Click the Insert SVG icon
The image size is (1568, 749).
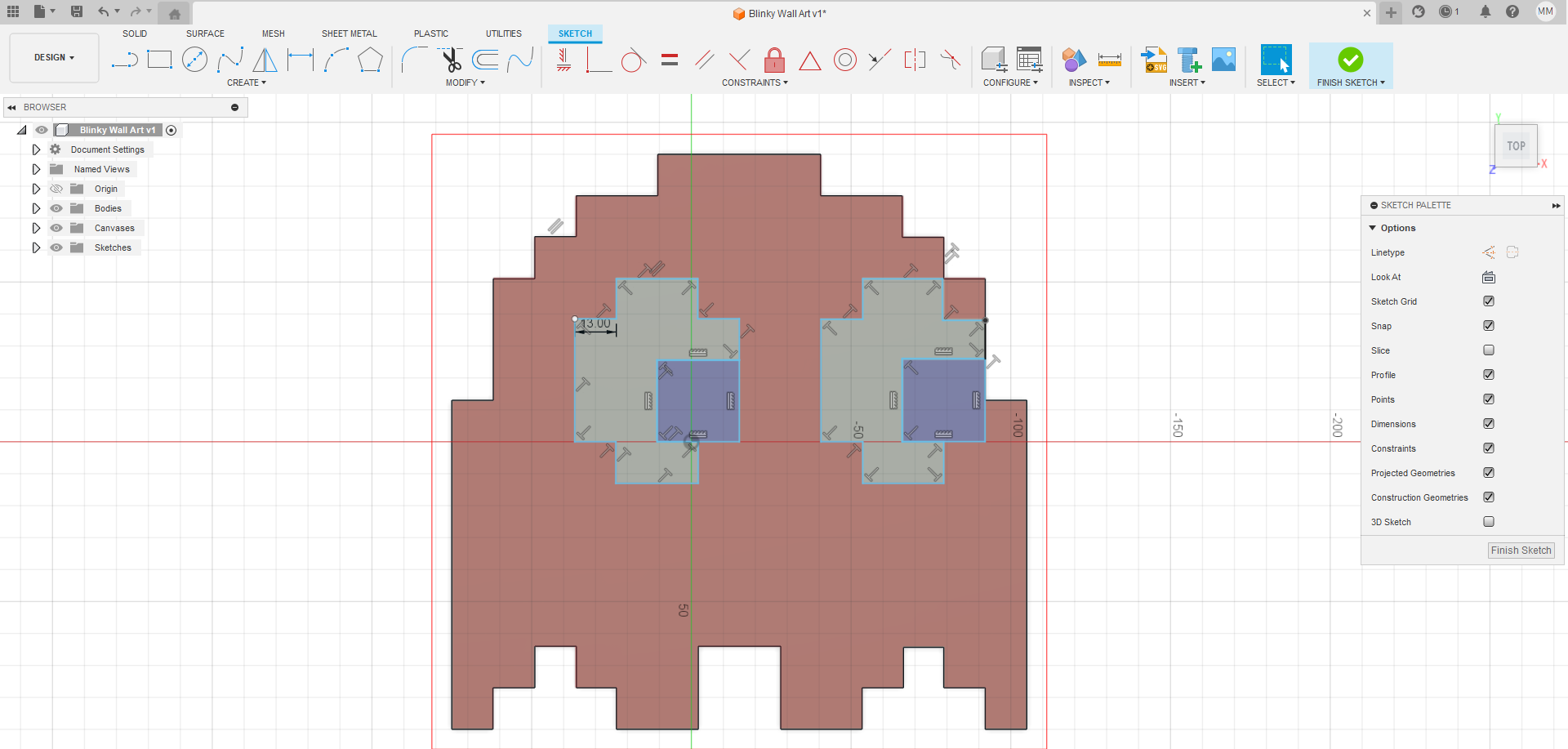coord(1154,60)
